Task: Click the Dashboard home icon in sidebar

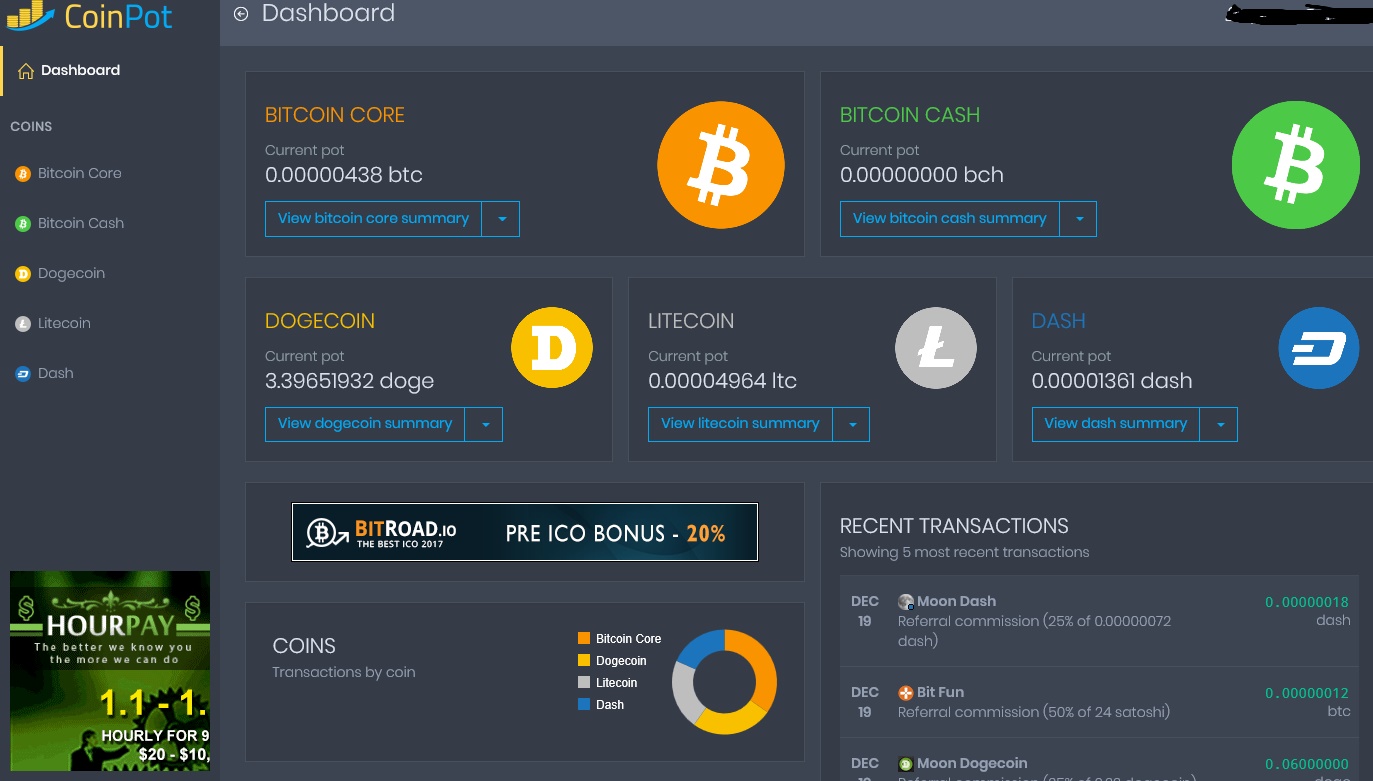Action: click(x=27, y=71)
